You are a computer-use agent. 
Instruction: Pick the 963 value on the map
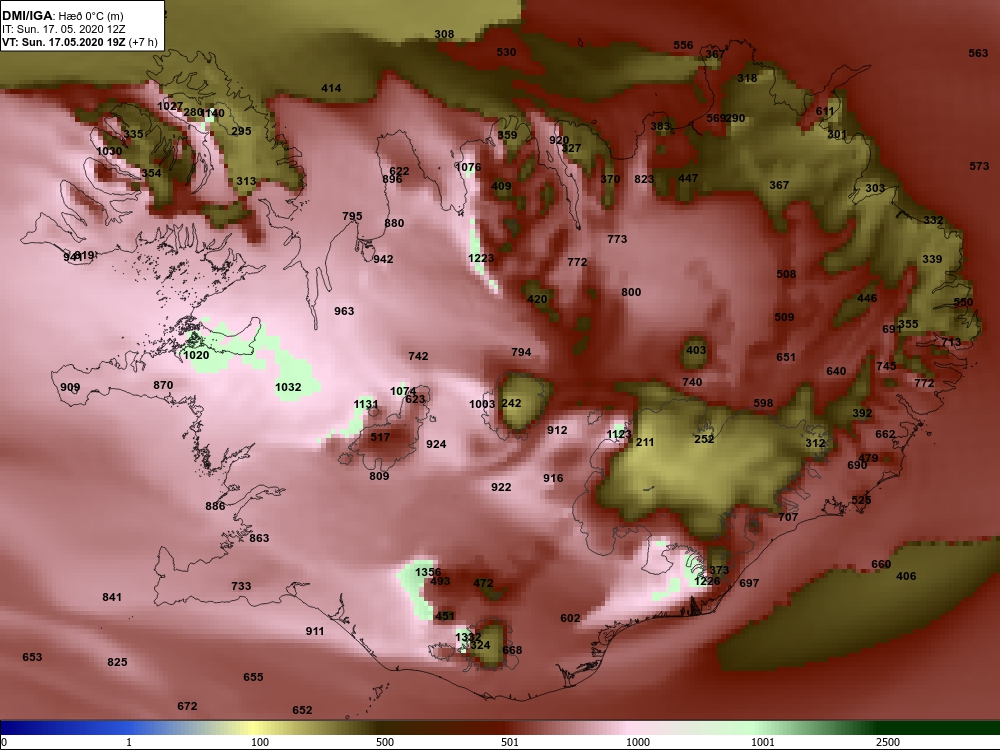(x=344, y=311)
